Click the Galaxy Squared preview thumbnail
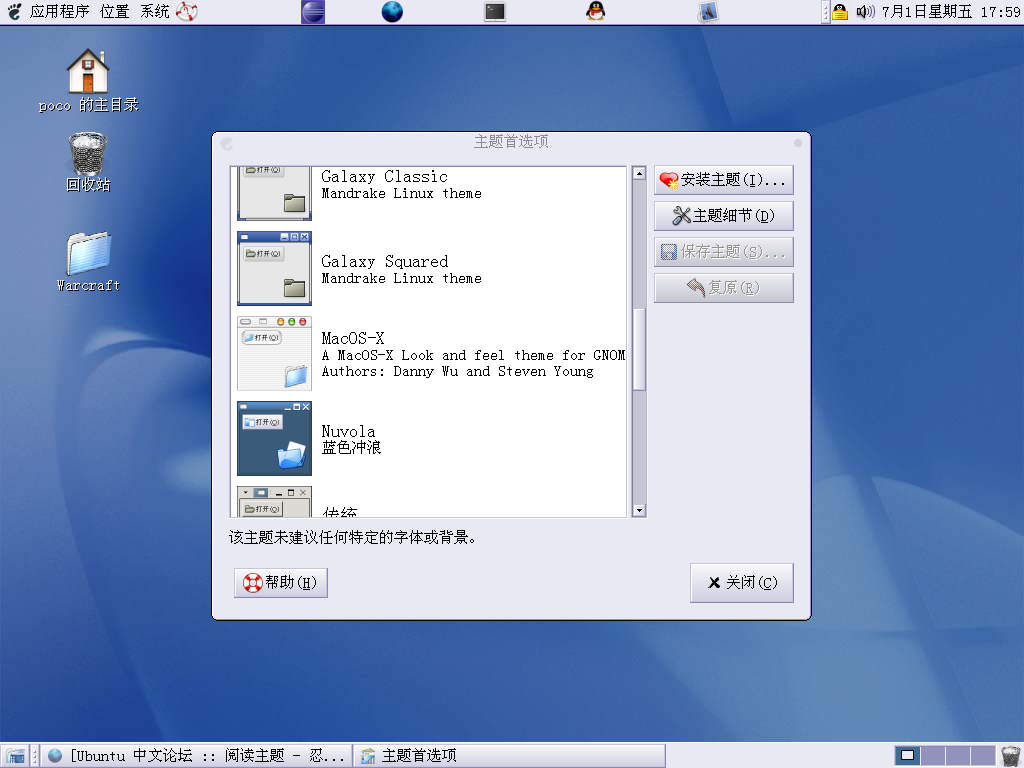This screenshot has width=1024, height=768. point(274,268)
